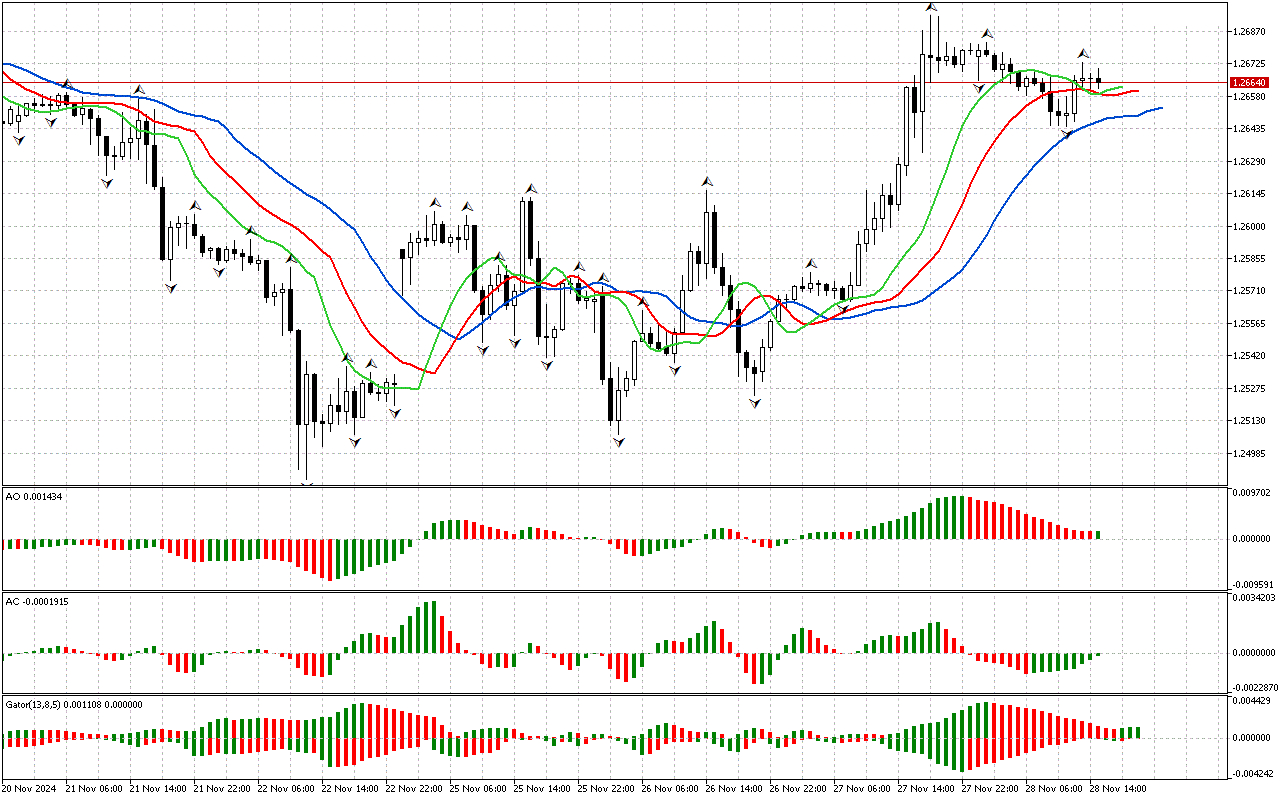Click the 22 Nov 14:00 time label

coord(350,788)
